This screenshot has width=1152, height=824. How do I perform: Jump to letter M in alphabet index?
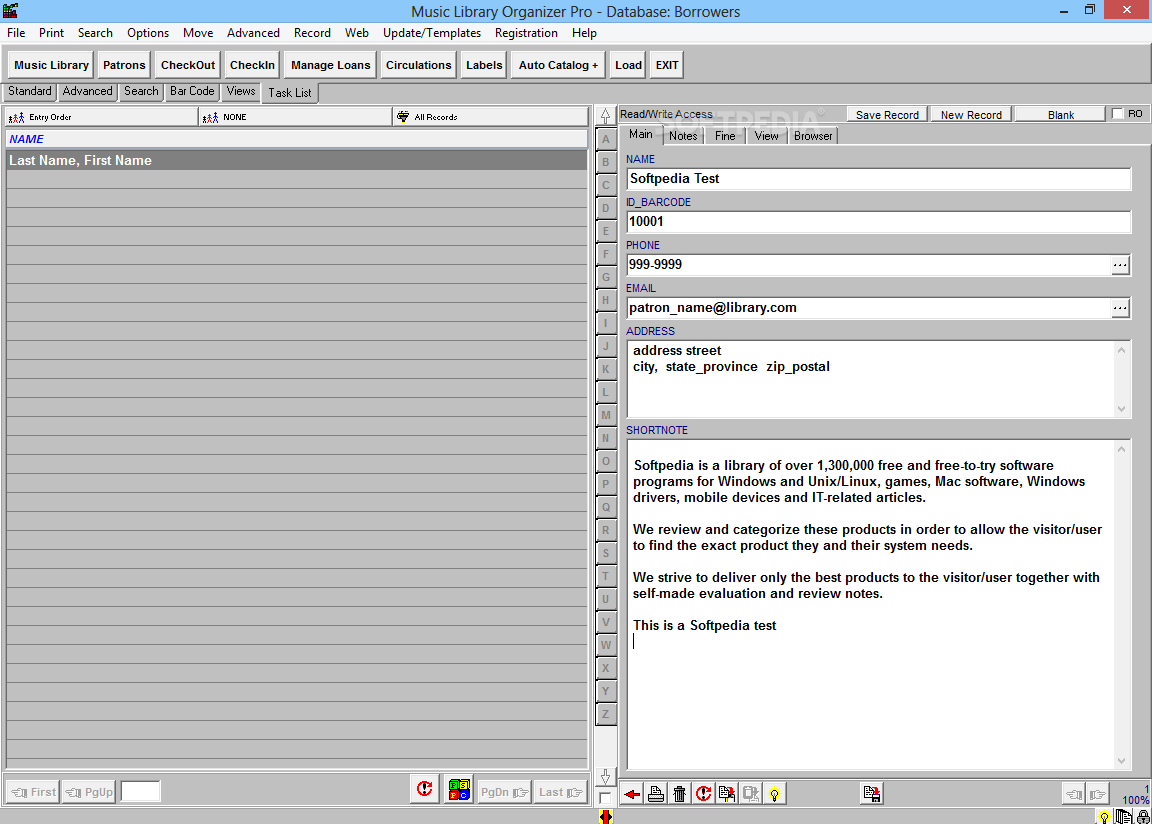tap(605, 415)
